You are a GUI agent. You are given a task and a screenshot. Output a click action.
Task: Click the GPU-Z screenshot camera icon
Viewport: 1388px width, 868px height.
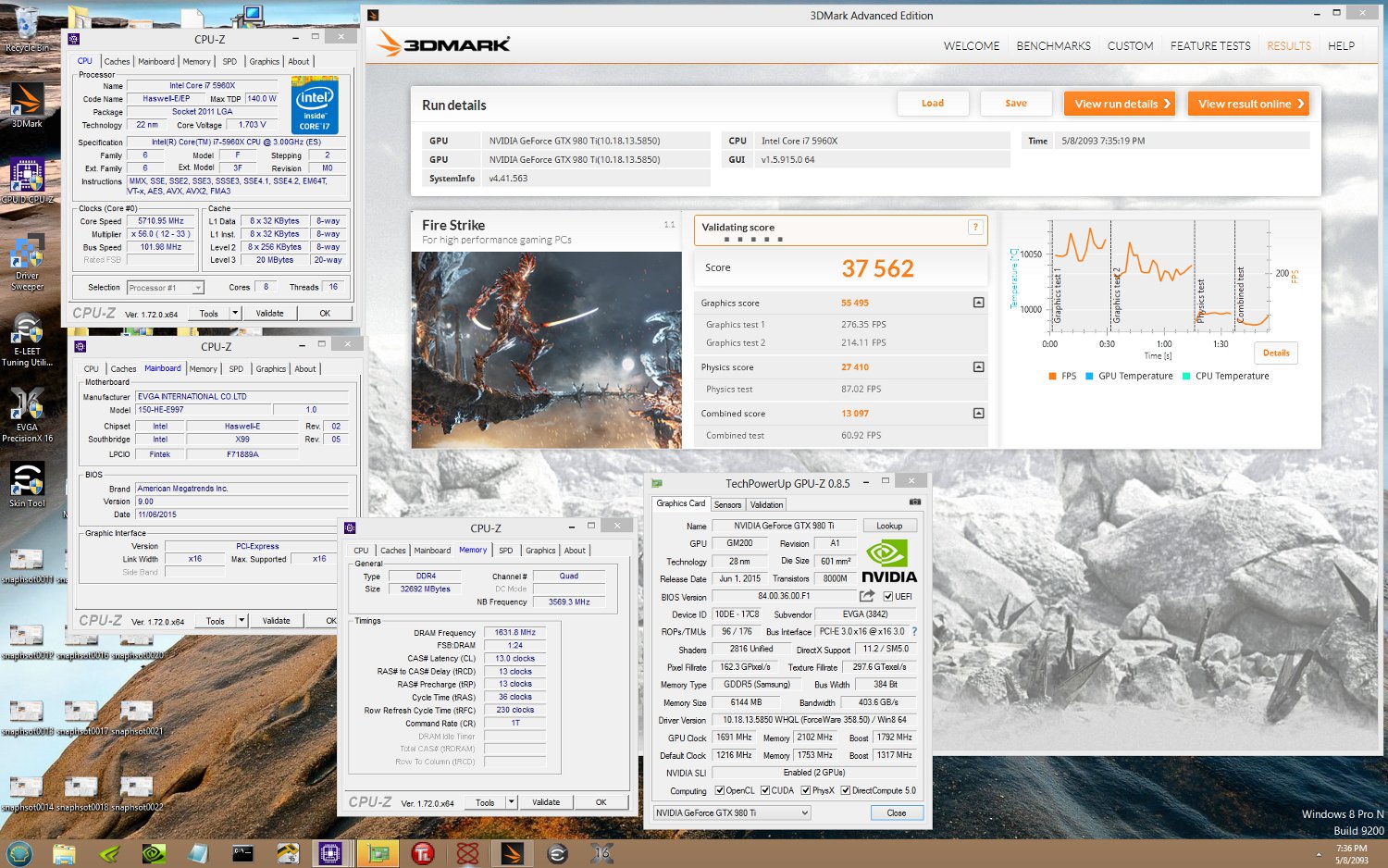915,502
